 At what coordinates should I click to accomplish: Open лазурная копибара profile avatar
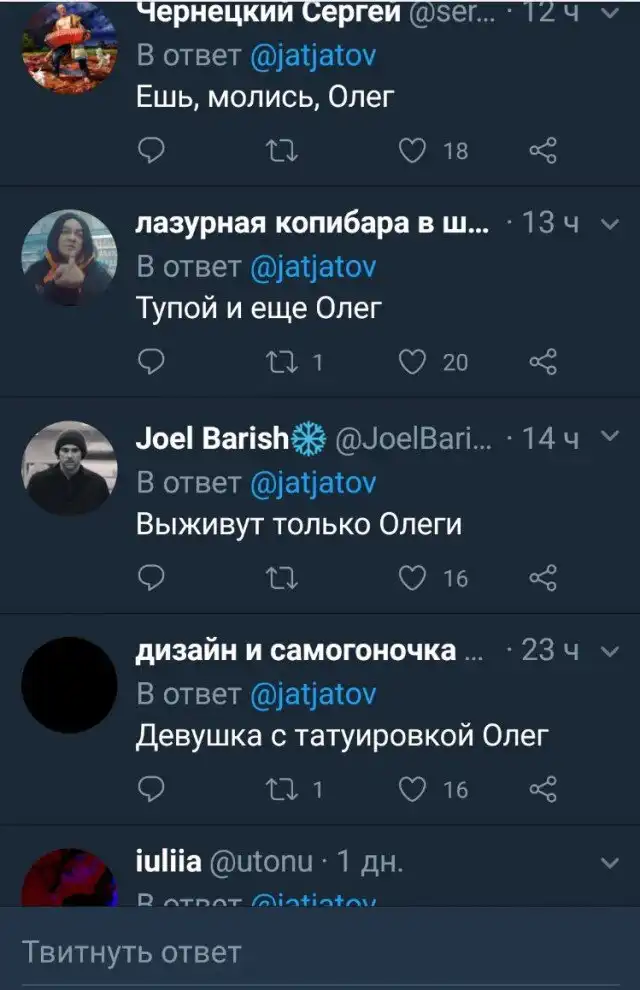pos(69,258)
